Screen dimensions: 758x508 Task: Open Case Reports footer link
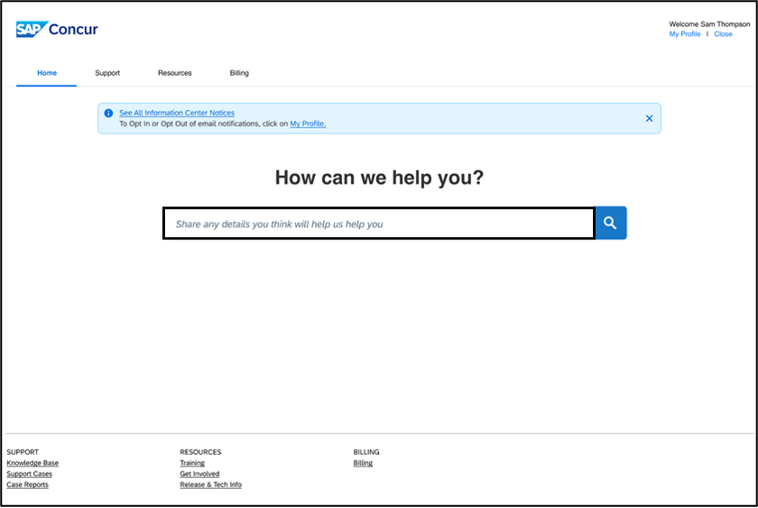[x=28, y=484]
